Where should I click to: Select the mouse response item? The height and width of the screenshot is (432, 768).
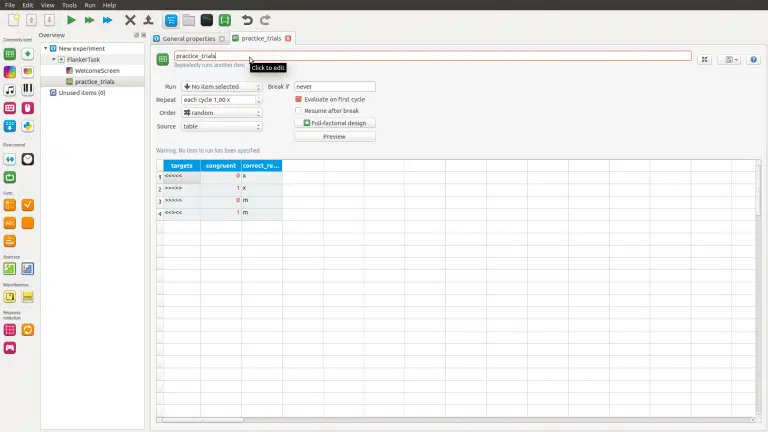(x=27, y=108)
